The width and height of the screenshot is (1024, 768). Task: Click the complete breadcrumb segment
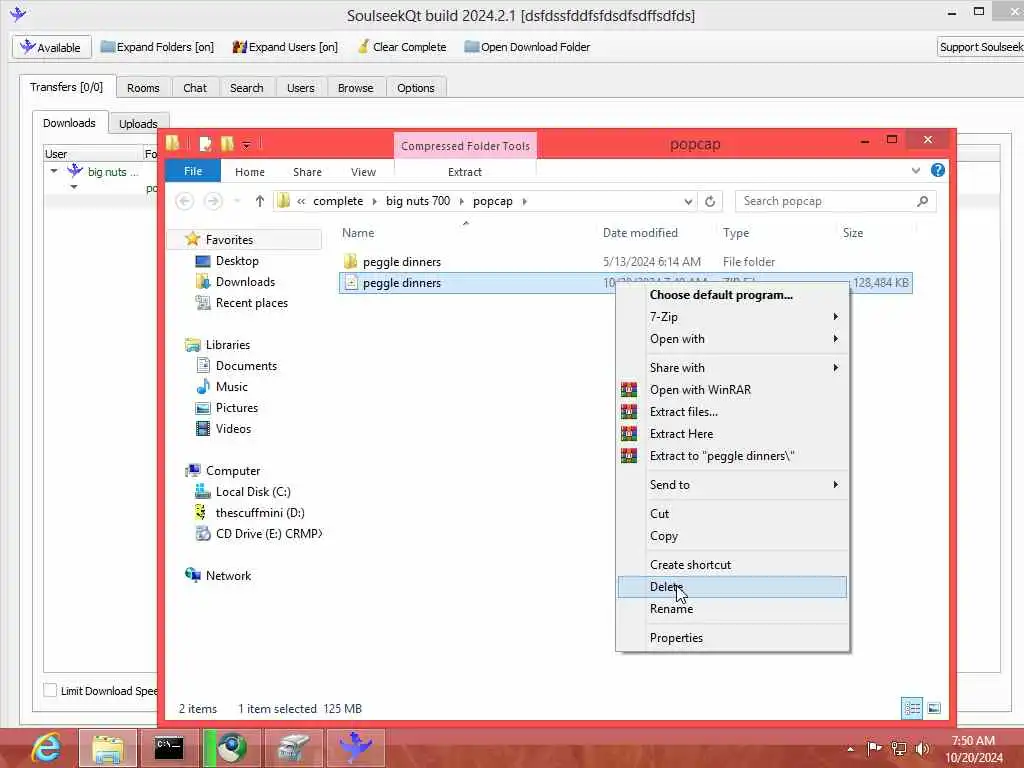pyautogui.click(x=338, y=201)
